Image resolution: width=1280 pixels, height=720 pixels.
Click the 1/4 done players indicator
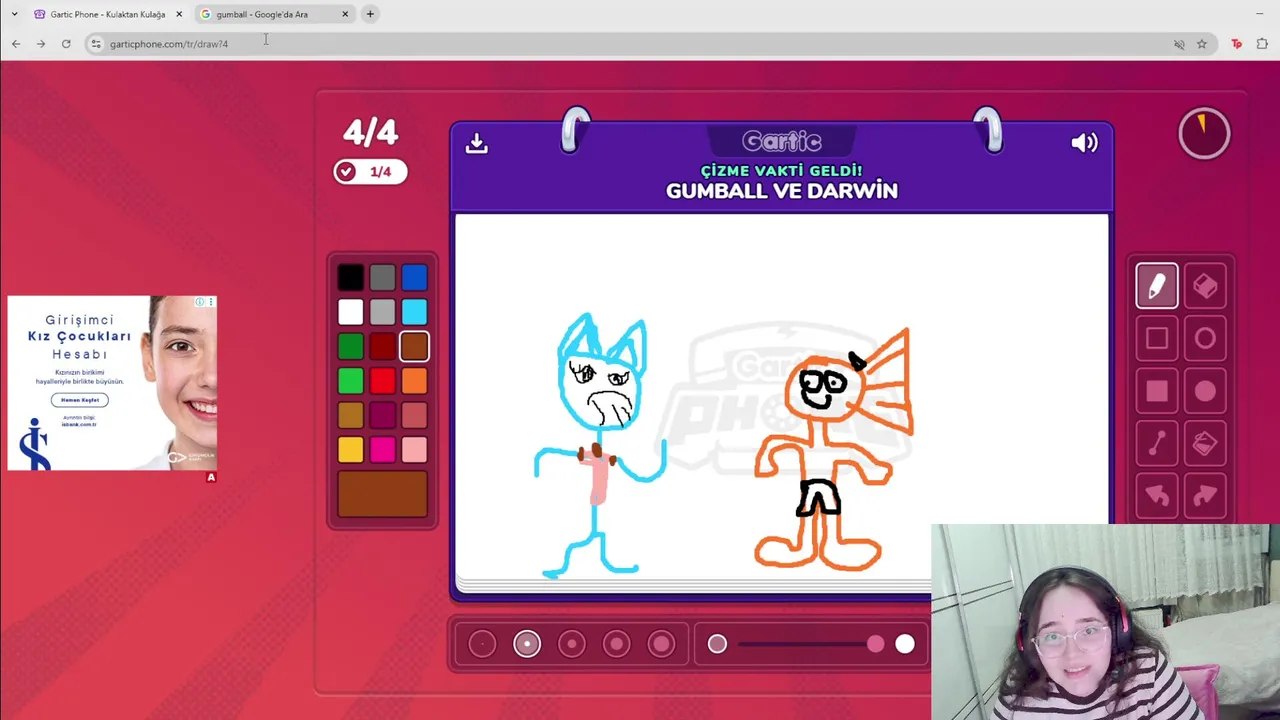coord(370,172)
